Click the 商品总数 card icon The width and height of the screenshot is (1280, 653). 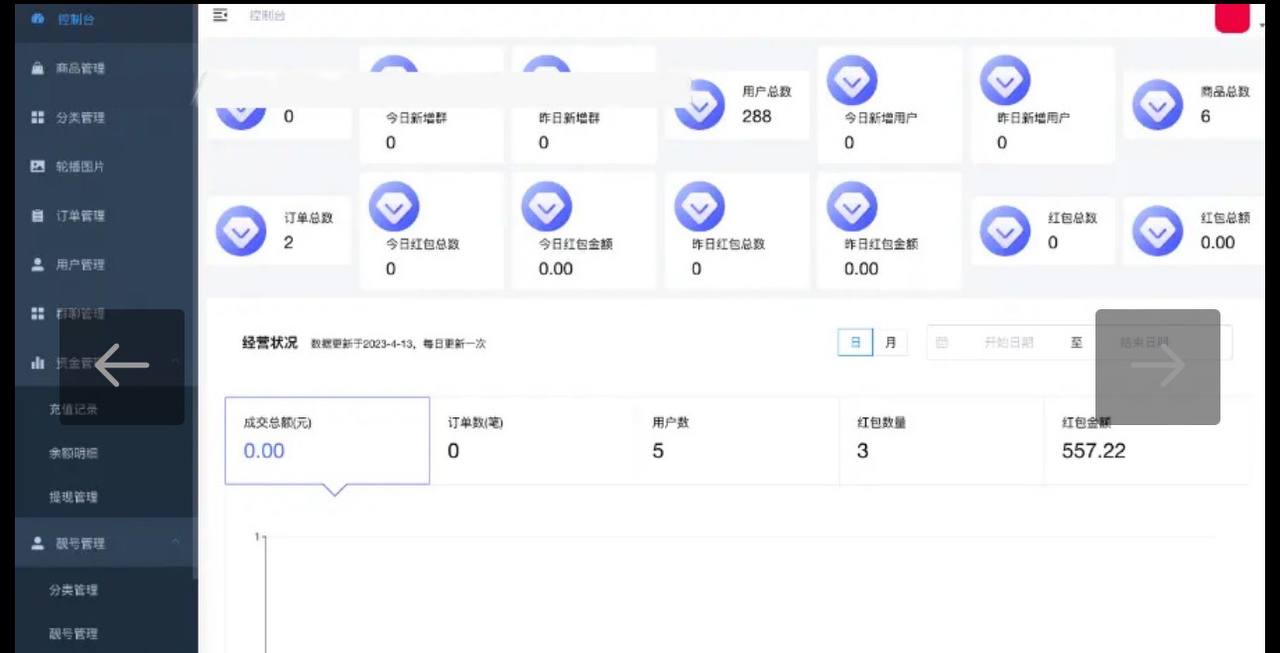pyautogui.click(x=1157, y=104)
